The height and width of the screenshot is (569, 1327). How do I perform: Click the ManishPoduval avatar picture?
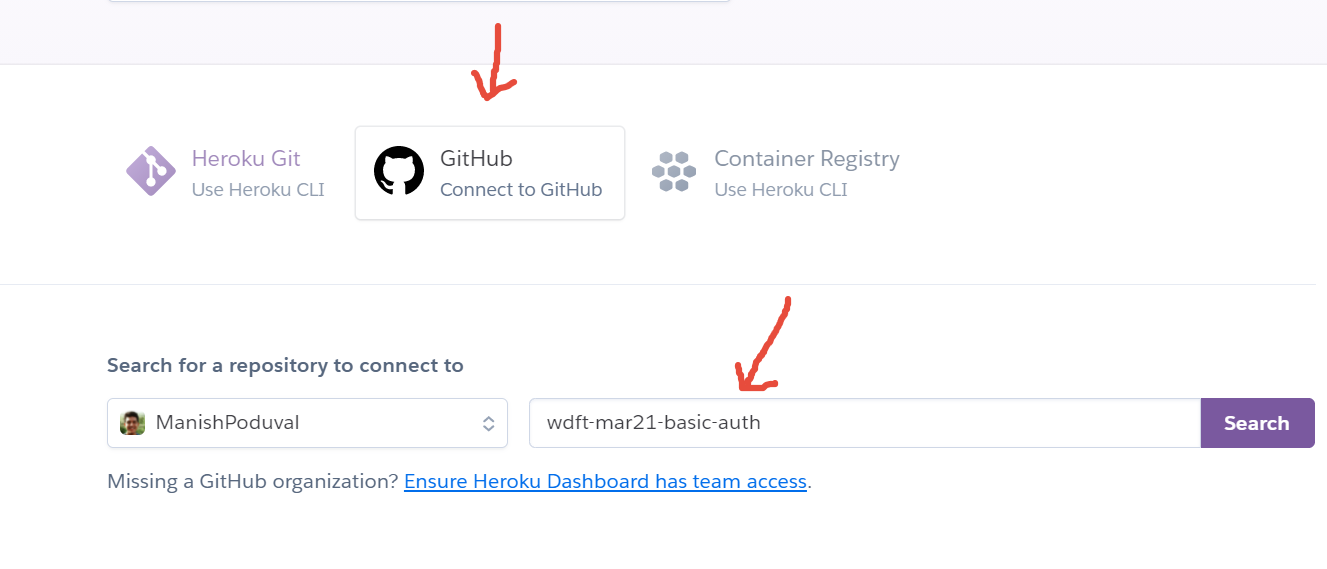click(x=133, y=423)
